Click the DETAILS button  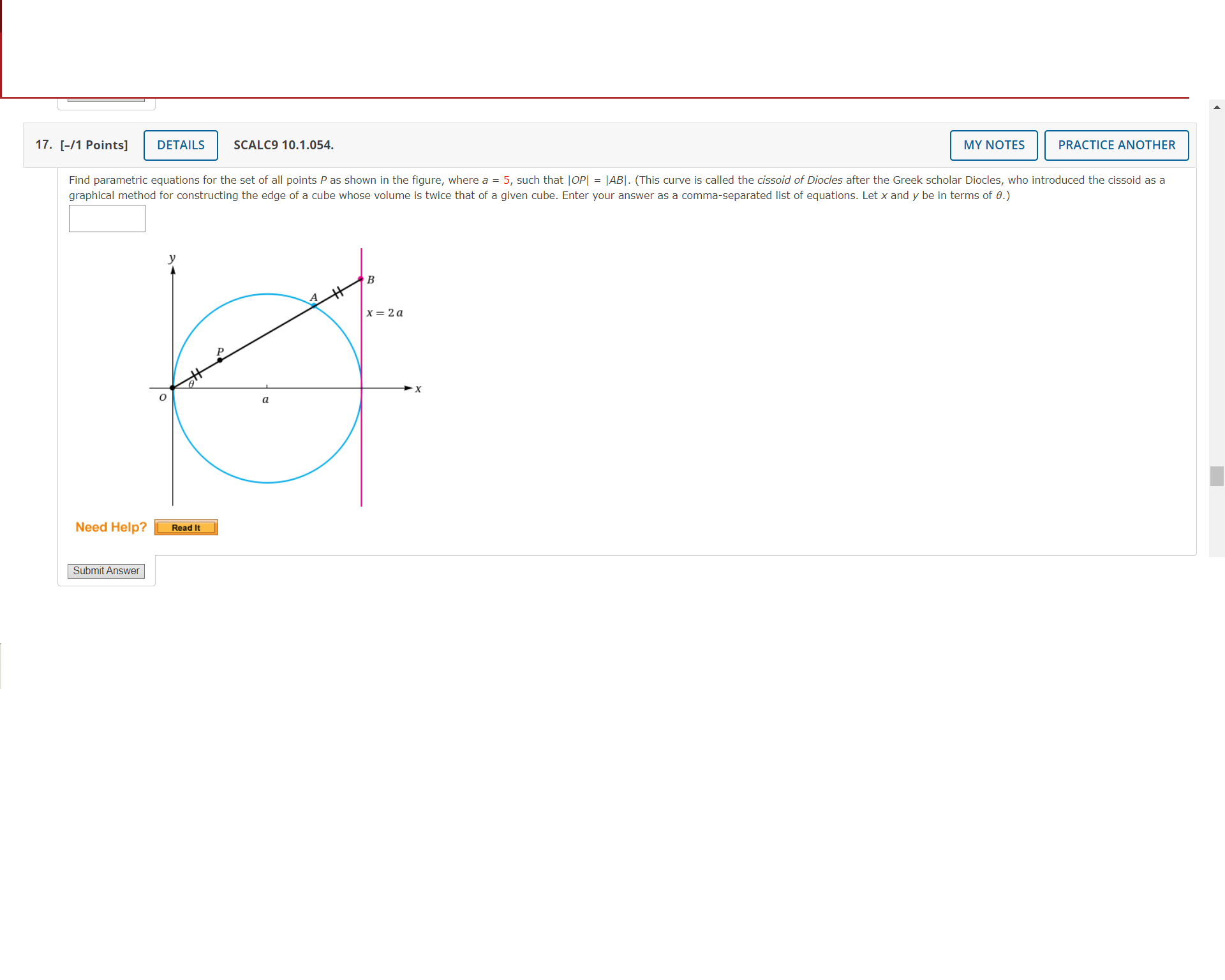tap(181, 145)
